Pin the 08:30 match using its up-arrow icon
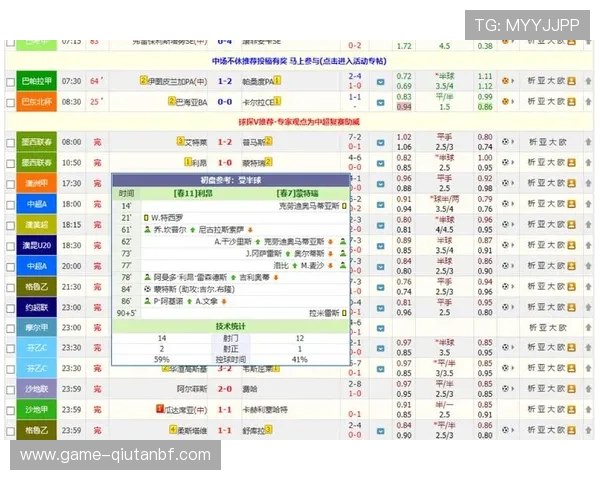Viewport: 600px width, 480px height. point(588,102)
